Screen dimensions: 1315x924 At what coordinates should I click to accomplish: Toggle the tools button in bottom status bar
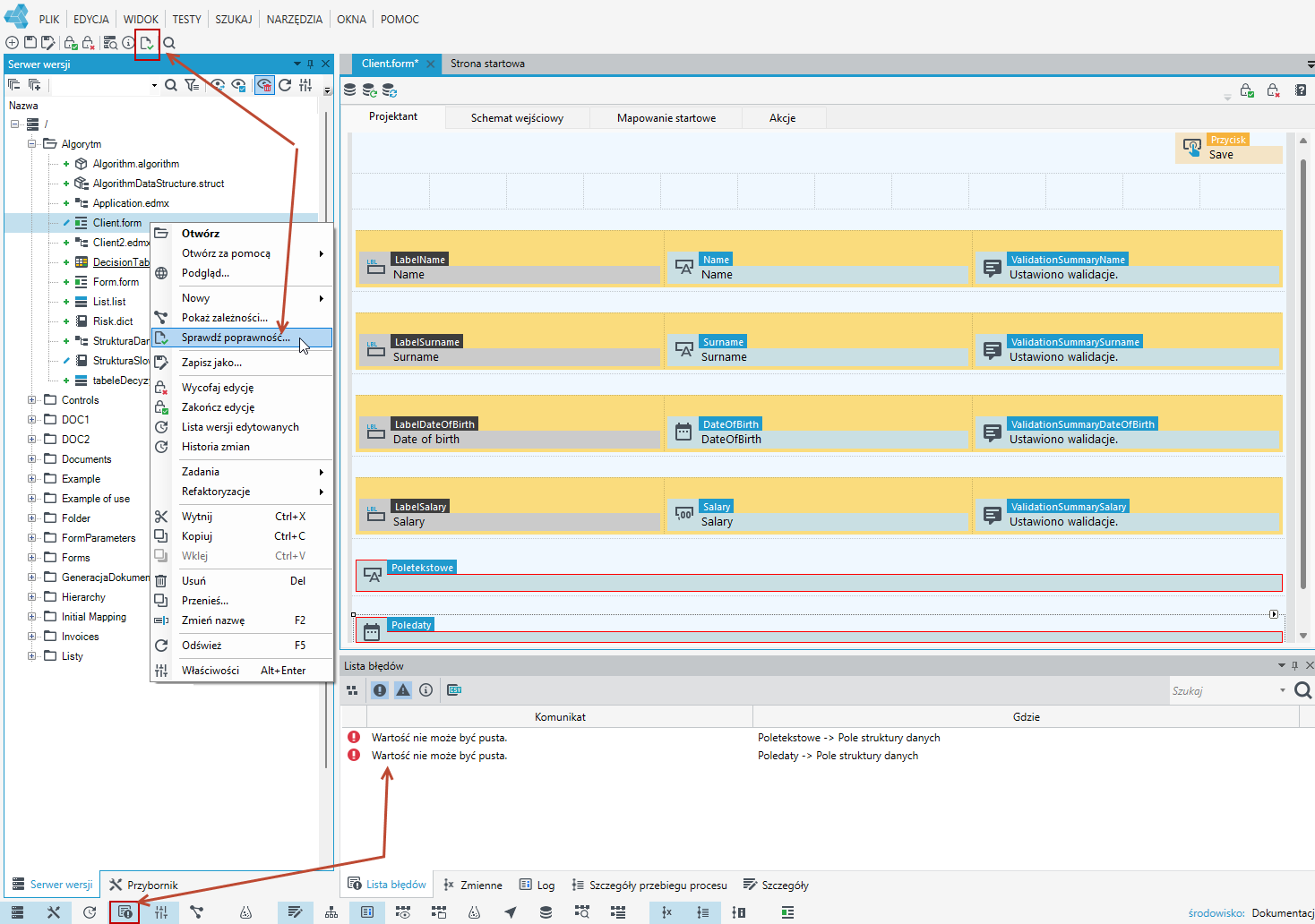coord(54,912)
